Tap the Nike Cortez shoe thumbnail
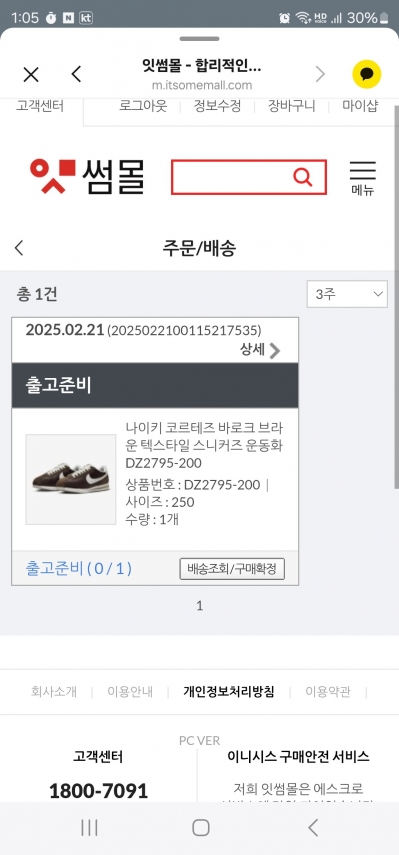This screenshot has height=855, width=399. [71, 479]
